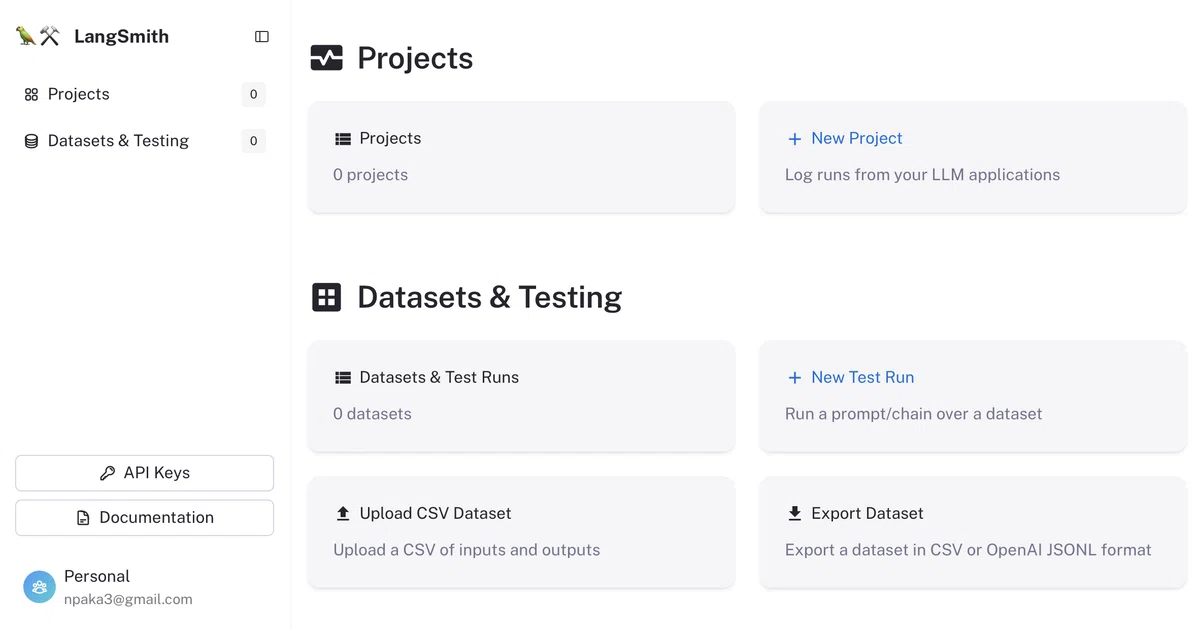Open the Upload CSV Dataset card
This screenshot has height=630, width=1200.
521,532
